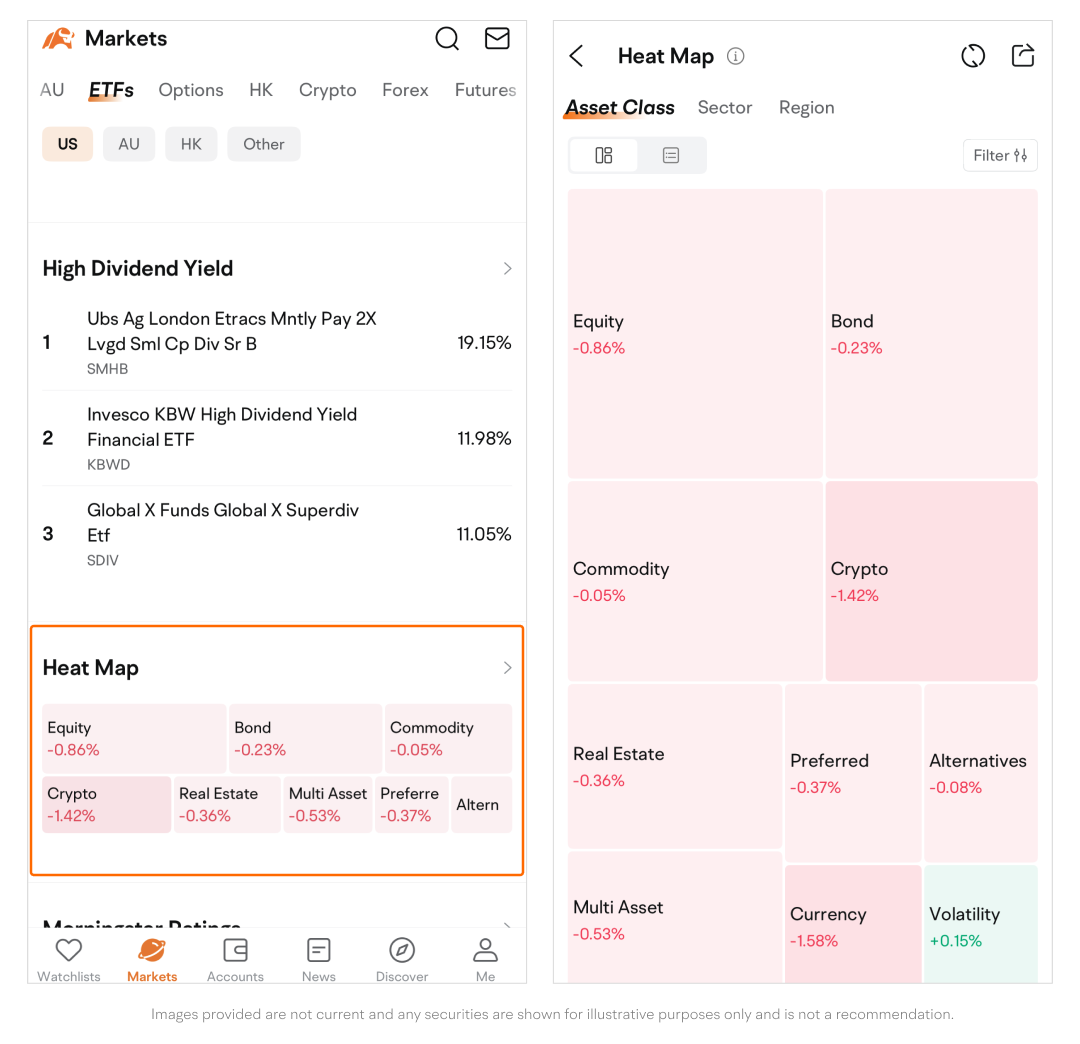The width and height of the screenshot is (1080, 1044).
Task: Share the Heat Map via export icon
Action: 1022,56
